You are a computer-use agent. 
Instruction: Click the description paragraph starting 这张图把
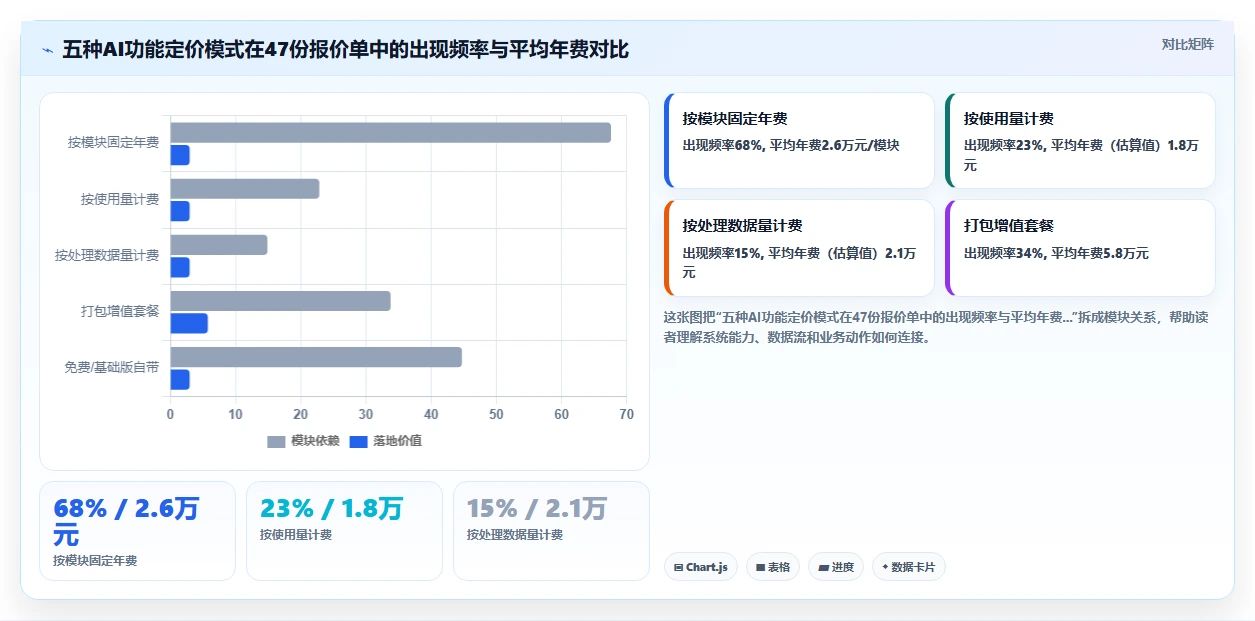(x=938, y=327)
